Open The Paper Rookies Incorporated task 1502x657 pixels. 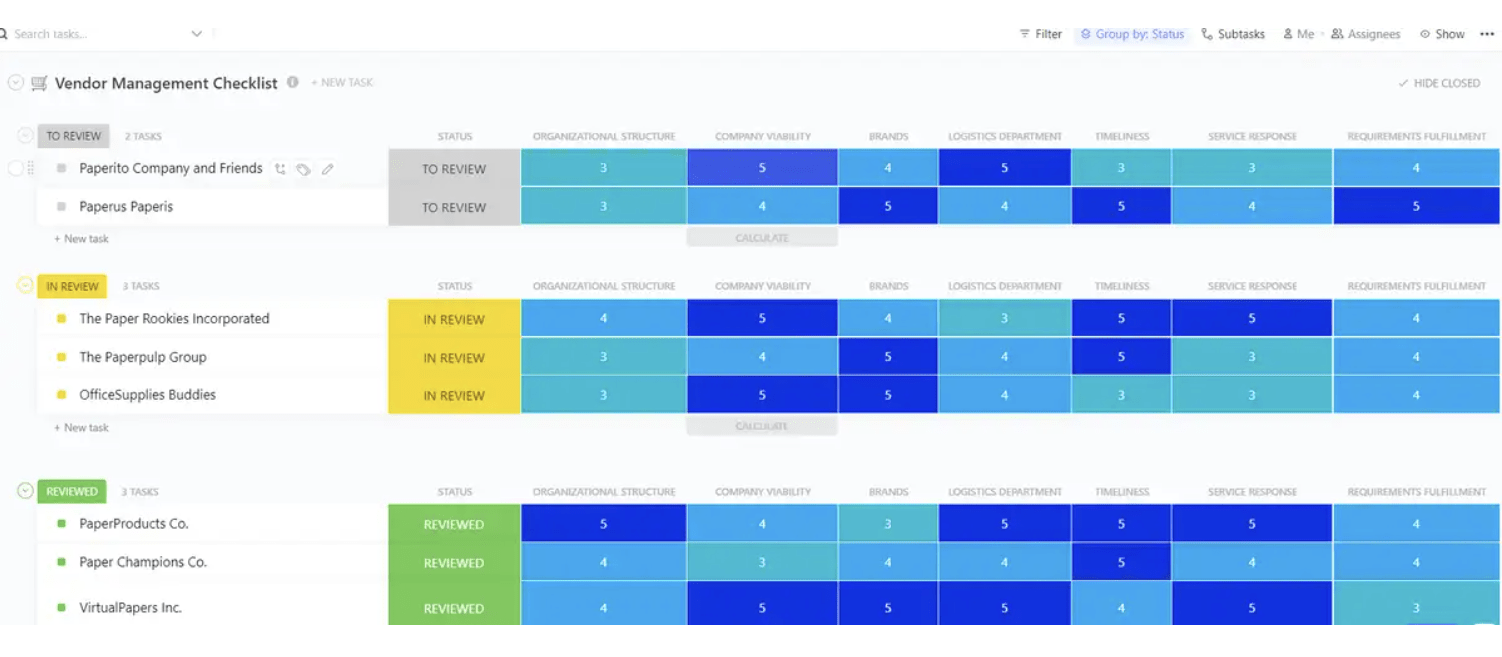tap(174, 318)
